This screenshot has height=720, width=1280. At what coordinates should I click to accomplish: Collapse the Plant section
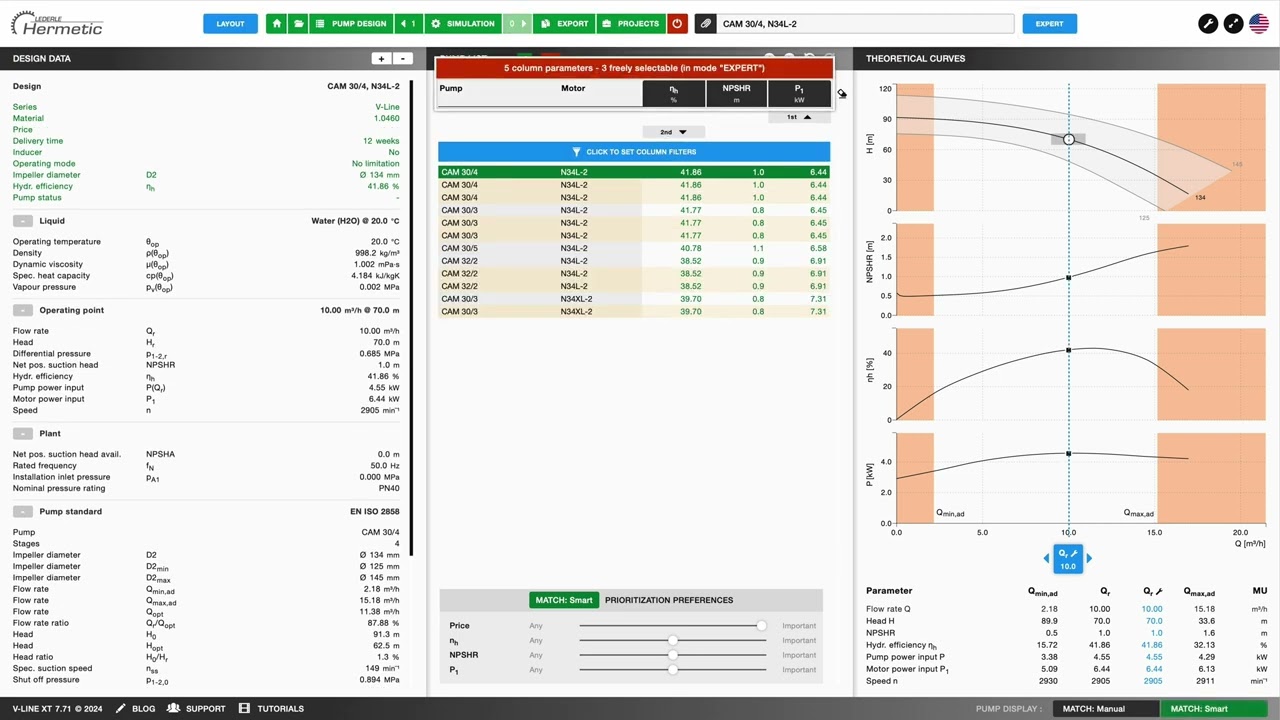[x=22, y=434]
